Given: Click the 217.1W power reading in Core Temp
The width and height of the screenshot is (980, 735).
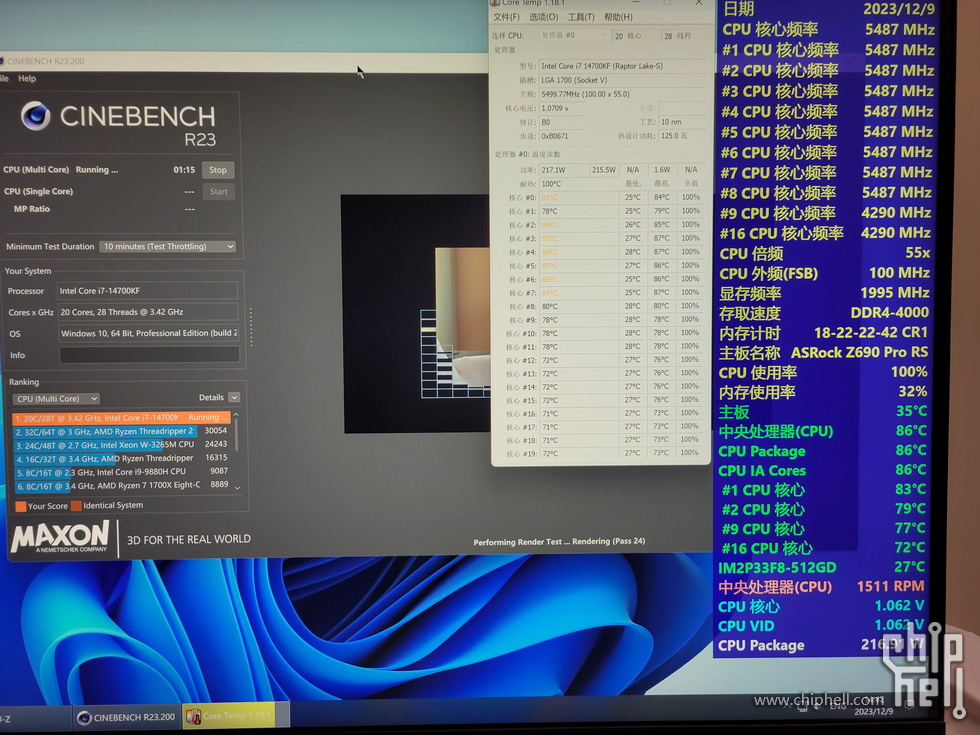Looking at the screenshot, I should (x=563, y=169).
